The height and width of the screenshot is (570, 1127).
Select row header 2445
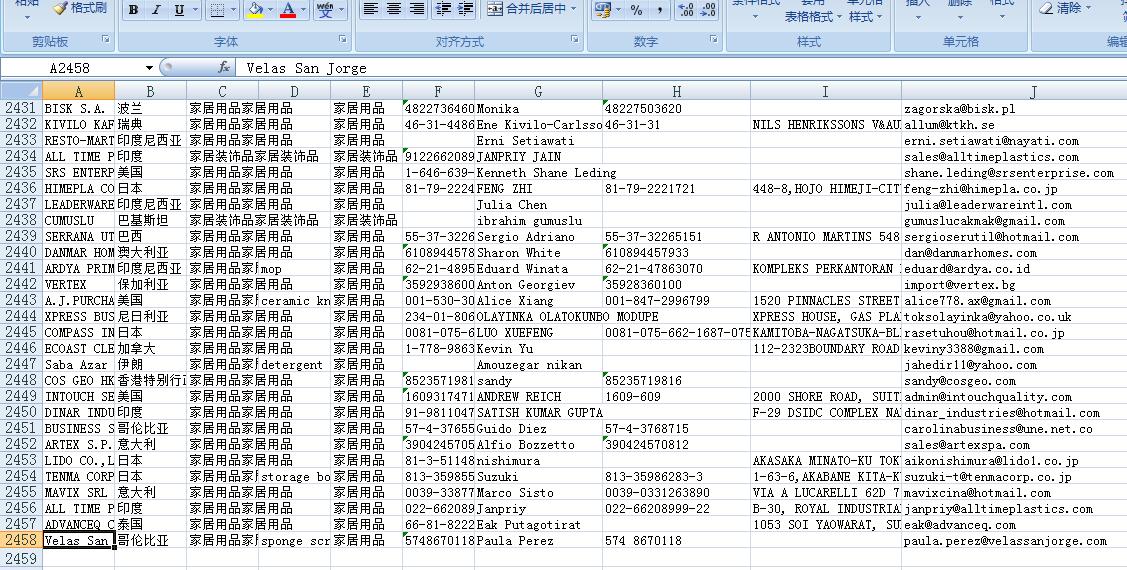click(21, 332)
